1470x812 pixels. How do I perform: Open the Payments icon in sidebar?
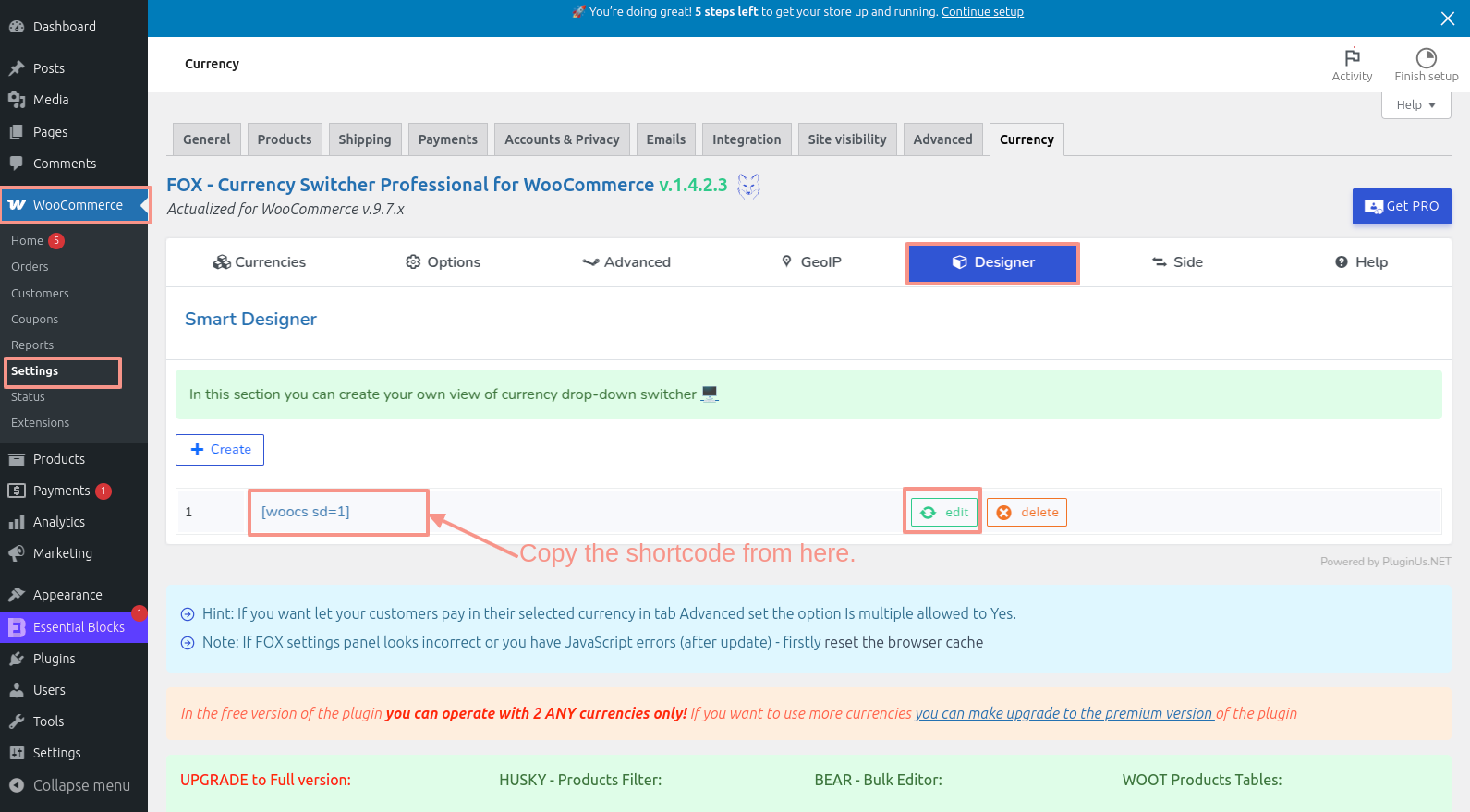click(x=17, y=491)
